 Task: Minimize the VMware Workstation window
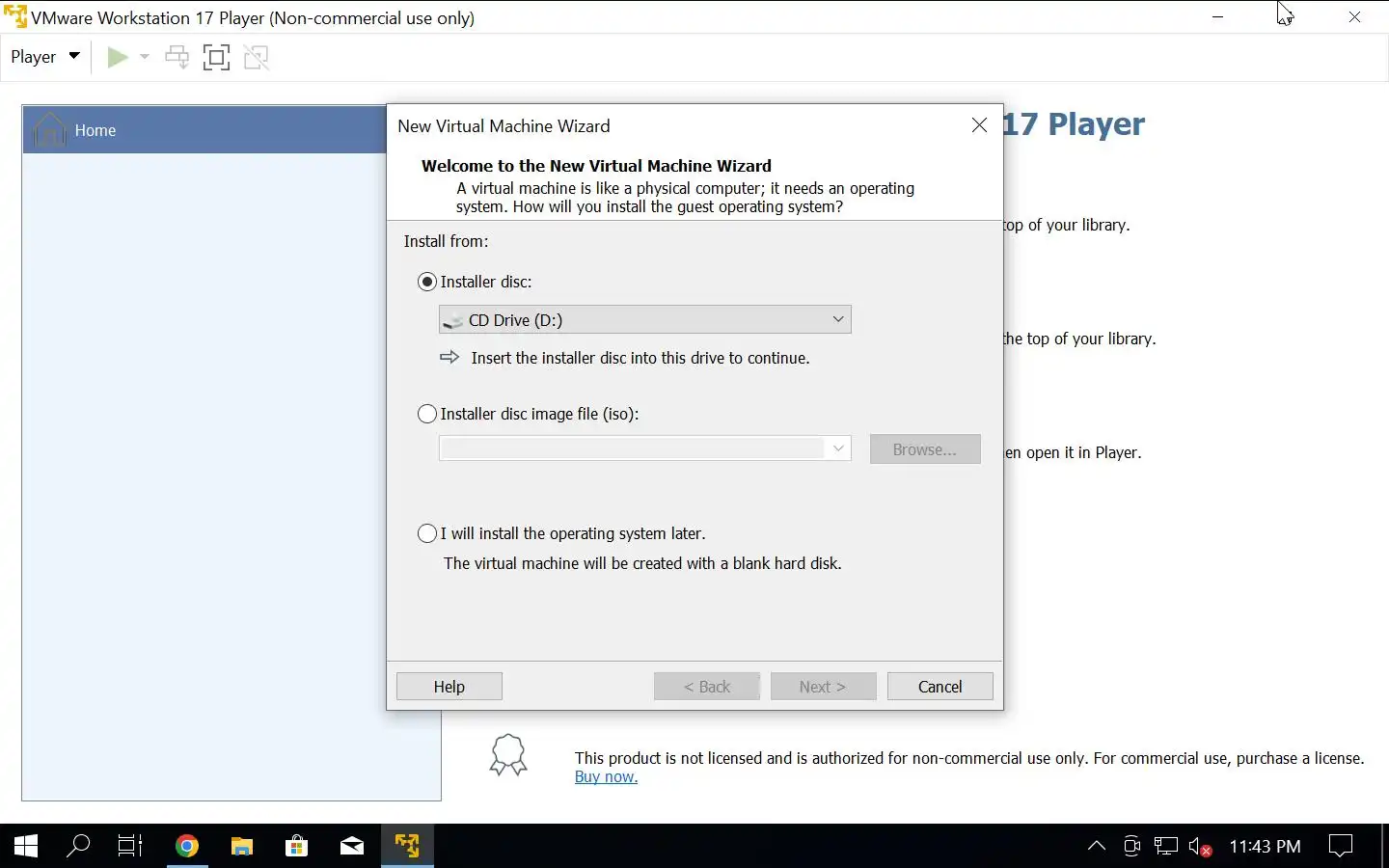coord(1217,16)
